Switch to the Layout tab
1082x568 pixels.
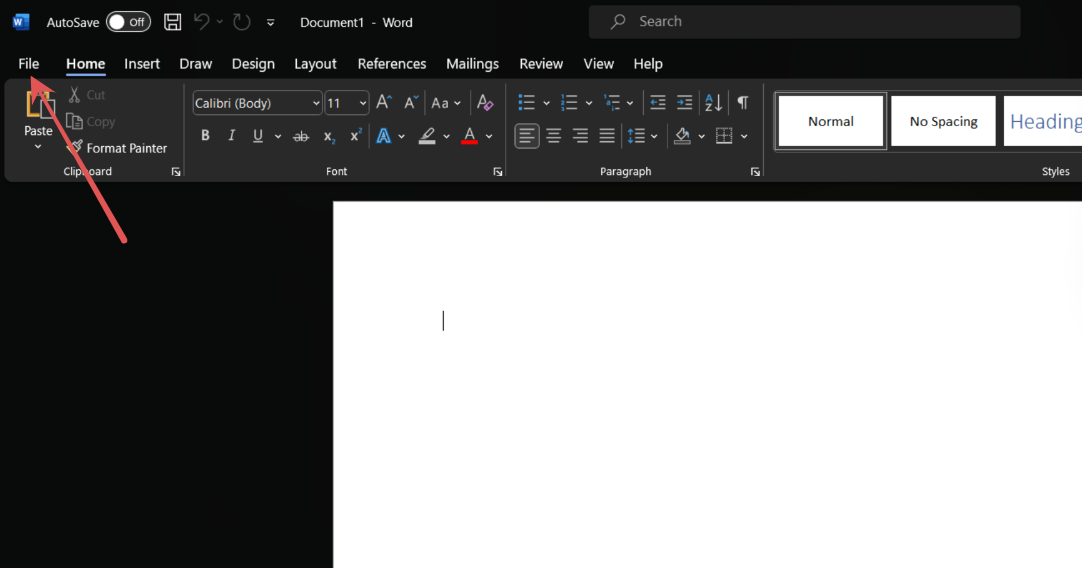(x=315, y=63)
